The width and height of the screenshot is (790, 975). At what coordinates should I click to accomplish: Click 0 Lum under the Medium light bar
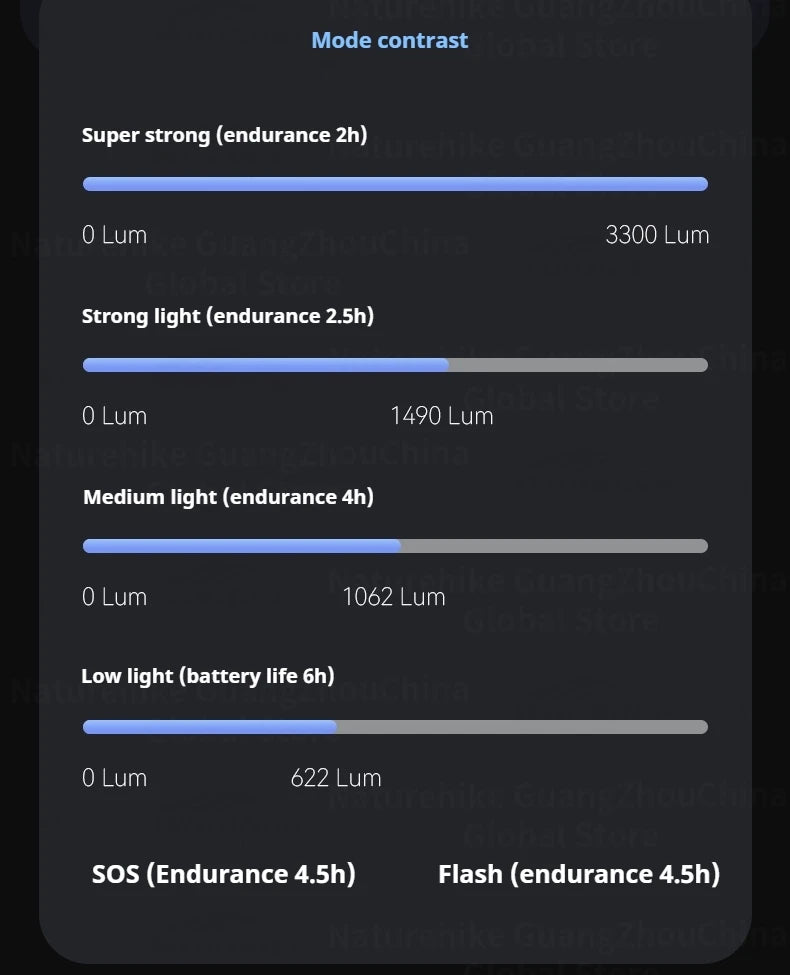click(x=114, y=597)
